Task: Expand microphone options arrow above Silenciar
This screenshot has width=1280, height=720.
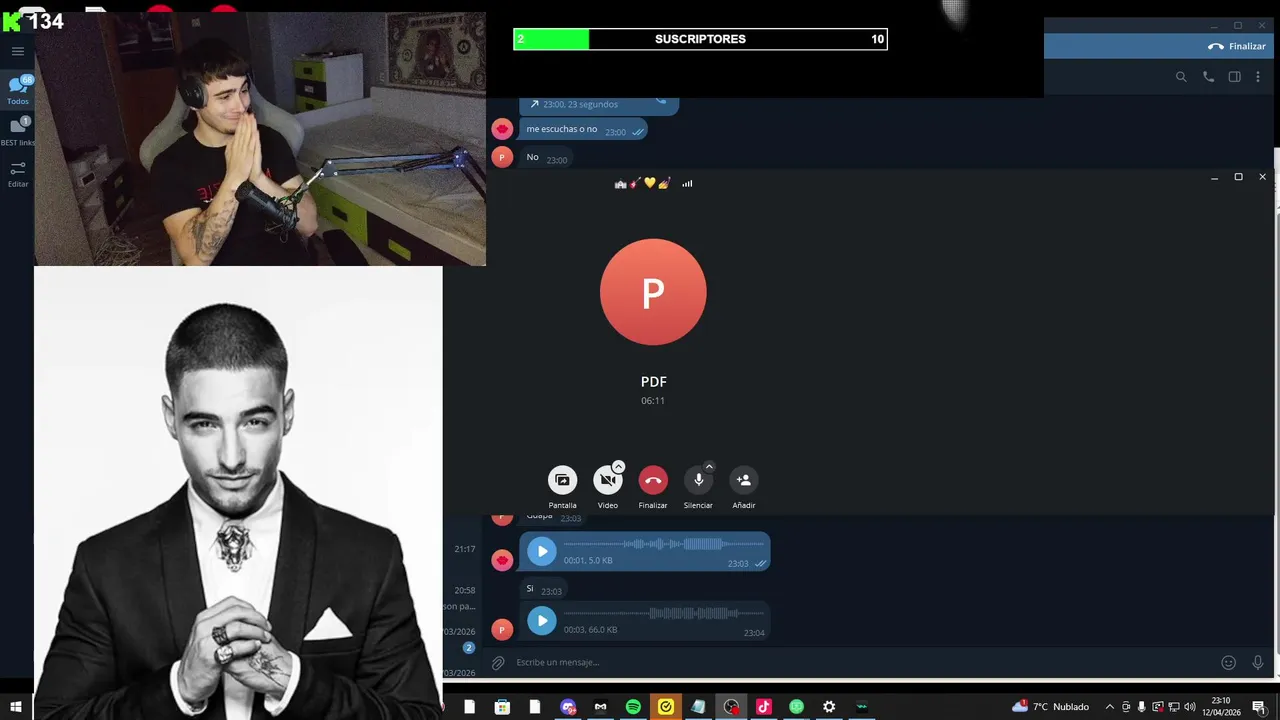Action: 709,467
